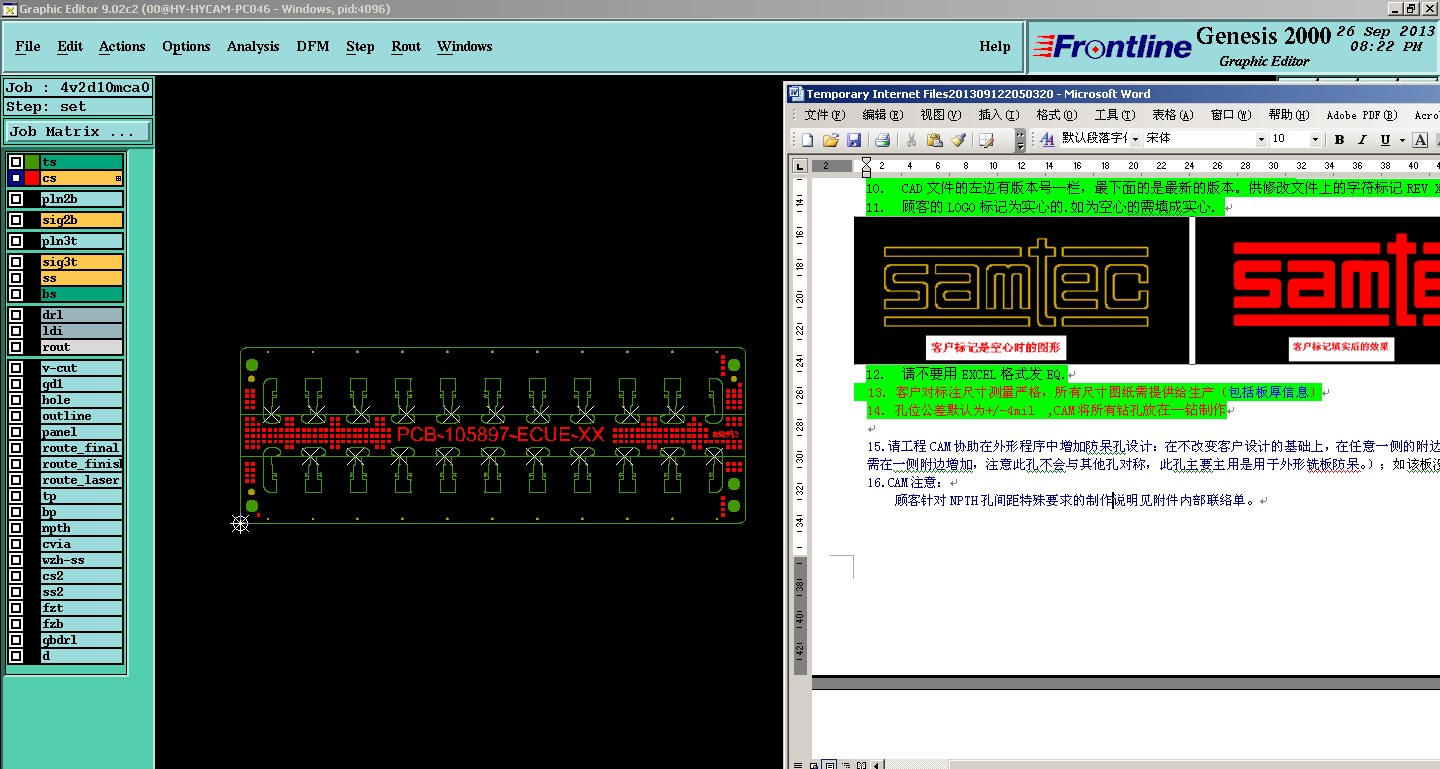This screenshot has width=1440, height=769.
Task: Click the hollow samtec logo image in Word
Action: click(x=1021, y=290)
